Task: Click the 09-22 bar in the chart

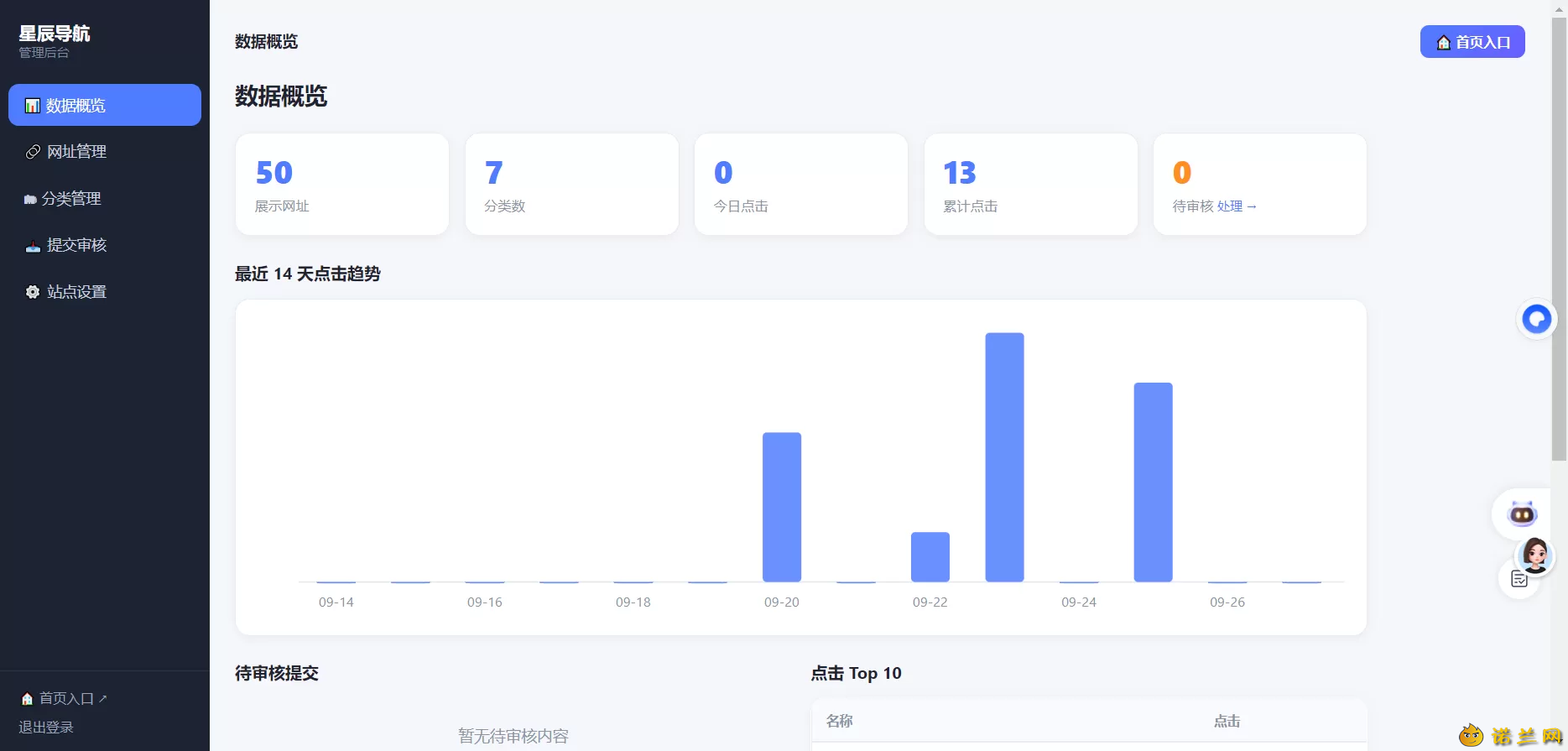Action: click(x=930, y=557)
